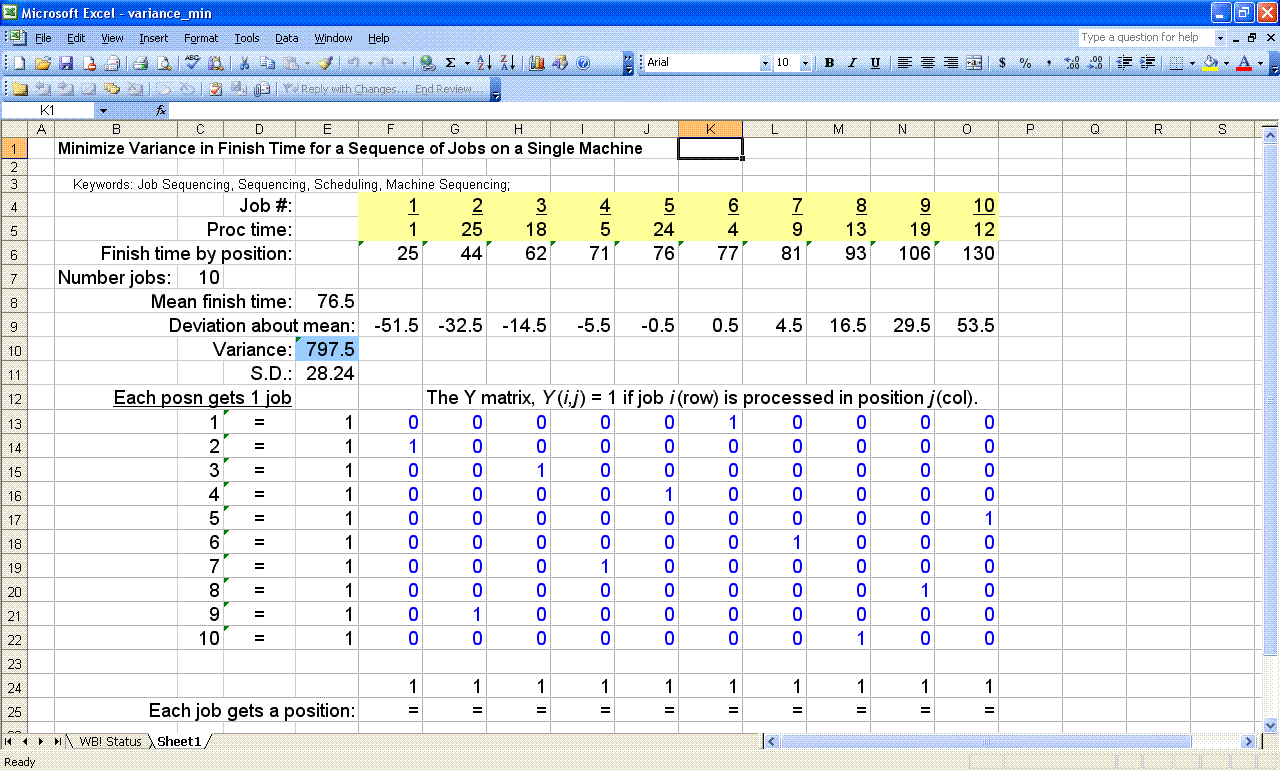The image size is (1280, 770).
Task: Toggle Underline formatting
Action: pos(875,63)
